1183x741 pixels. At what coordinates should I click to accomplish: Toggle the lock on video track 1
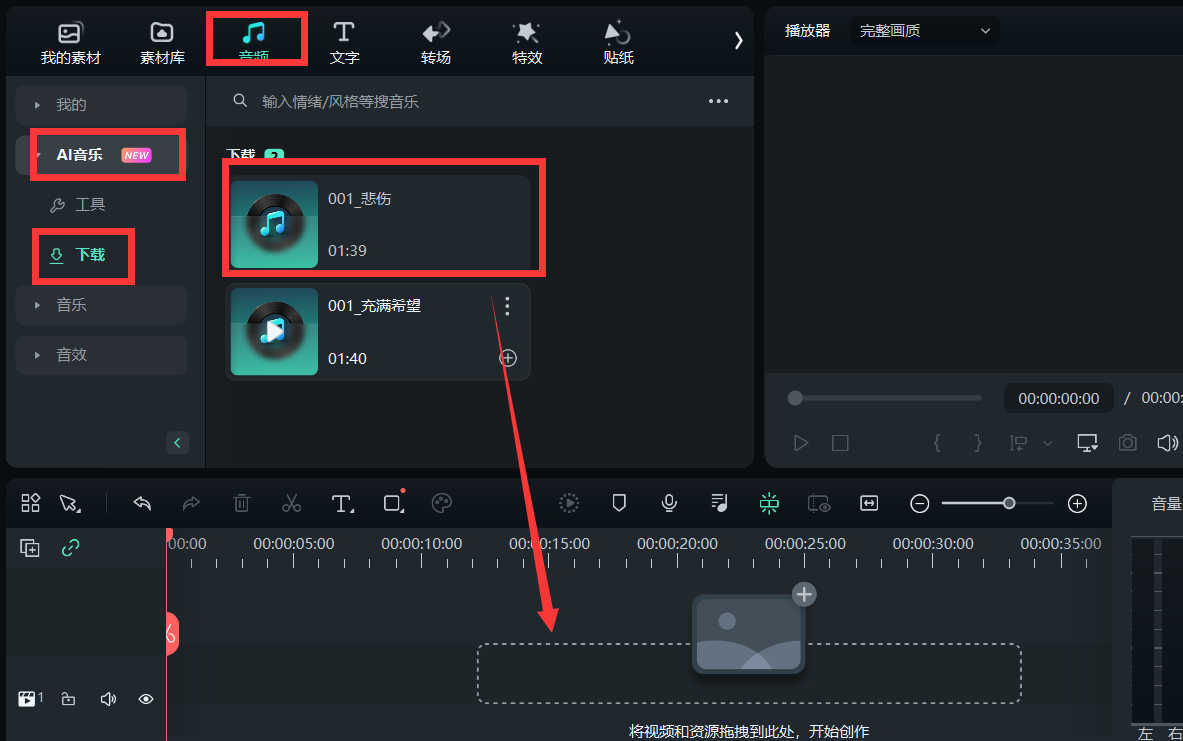(x=69, y=699)
